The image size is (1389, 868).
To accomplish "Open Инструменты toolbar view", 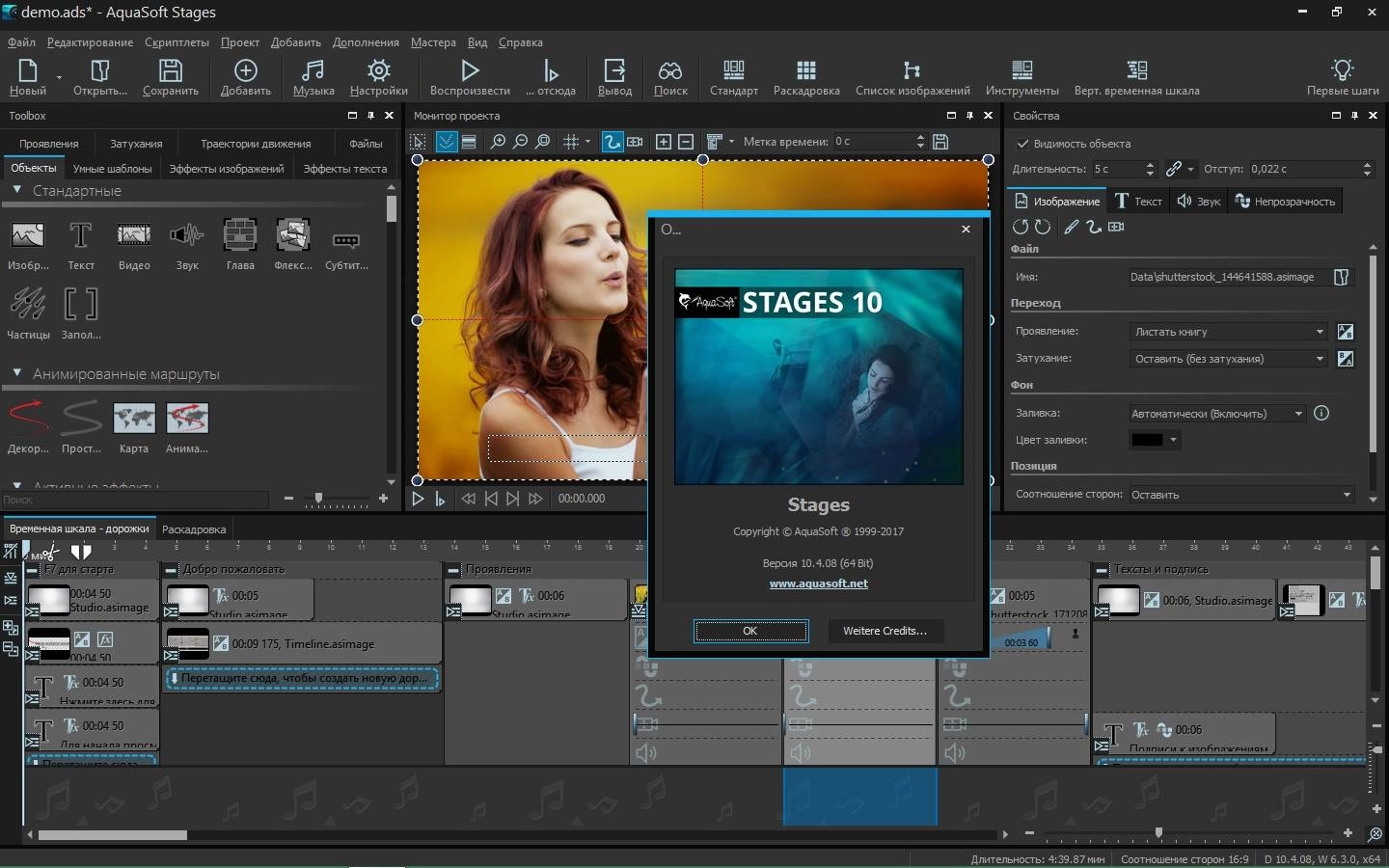I will [1022, 76].
